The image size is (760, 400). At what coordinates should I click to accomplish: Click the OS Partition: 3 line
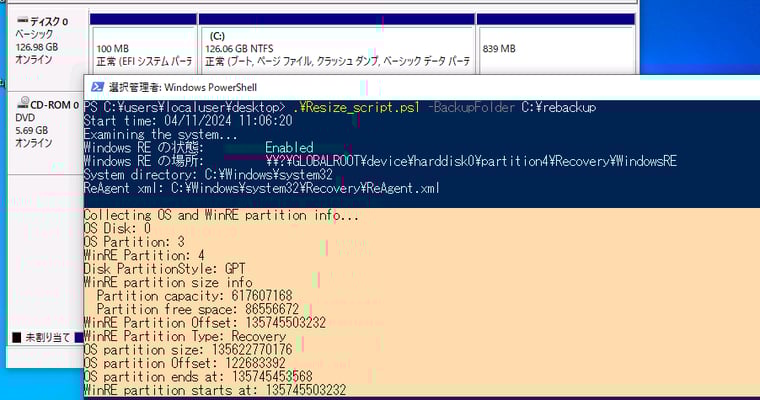click(x=134, y=242)
